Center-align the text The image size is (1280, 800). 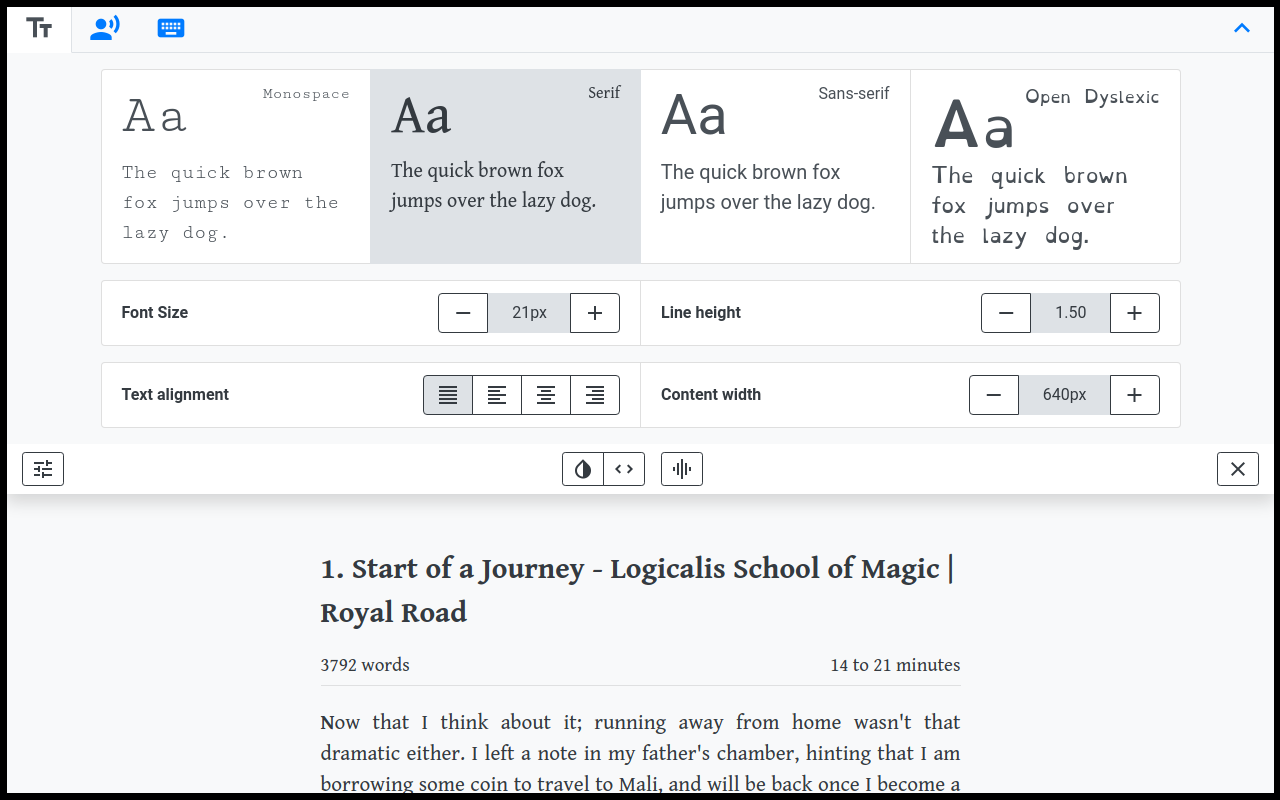click(546, 395)
